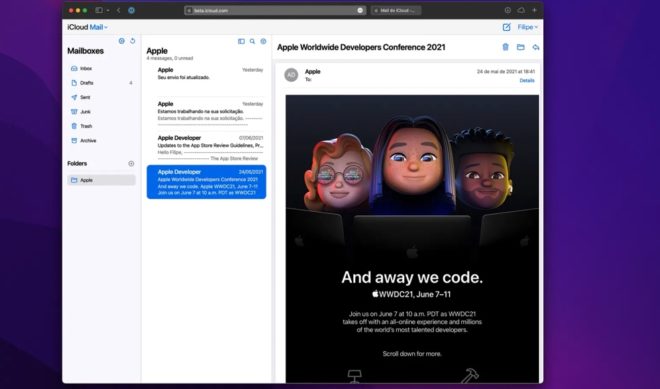Expand Safari sidebar dropdown arrow

pos(108,10)
